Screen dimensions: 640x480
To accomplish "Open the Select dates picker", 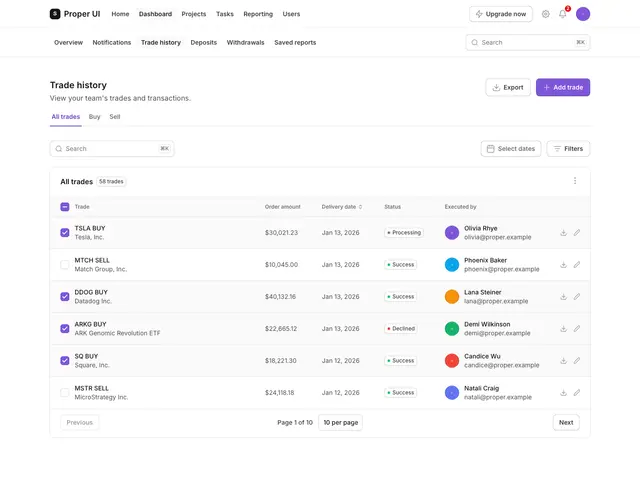I will click(511, 149).
